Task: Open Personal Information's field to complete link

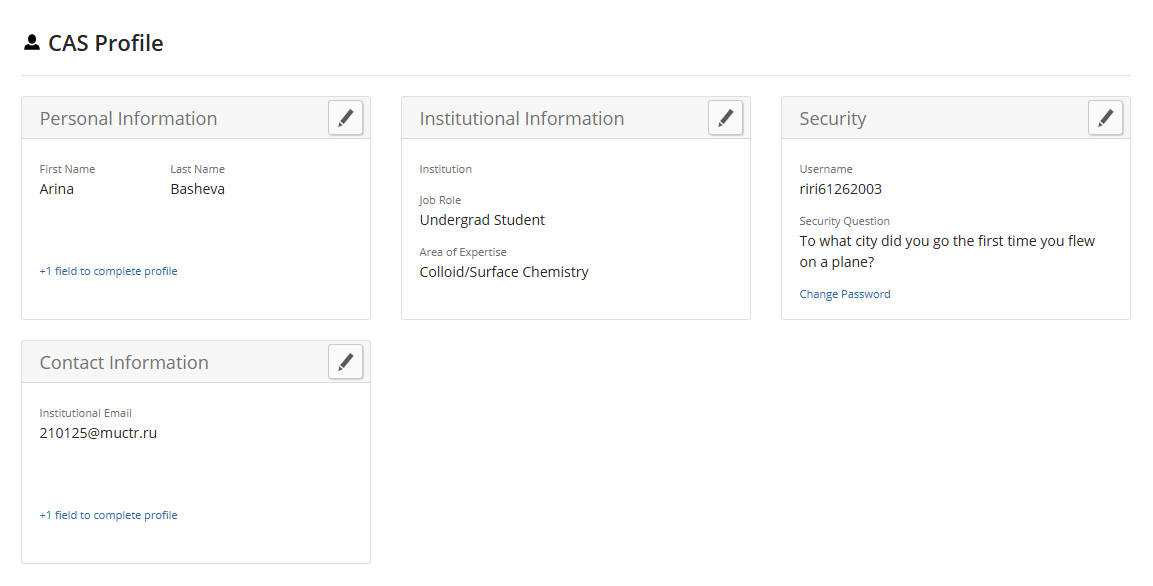Action: pos(108,271)
